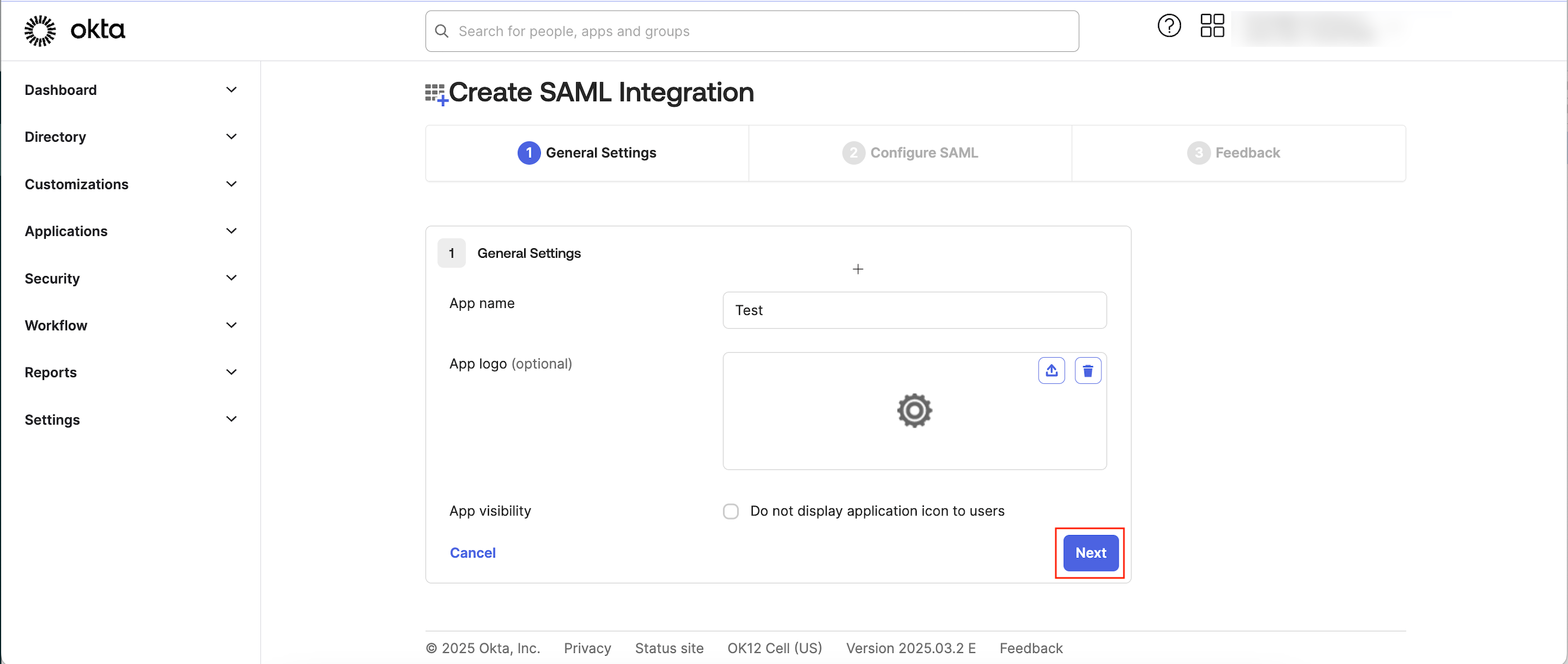Click the App name input field
Viewport: 1568px width, 664px height.
click(914, 310)
